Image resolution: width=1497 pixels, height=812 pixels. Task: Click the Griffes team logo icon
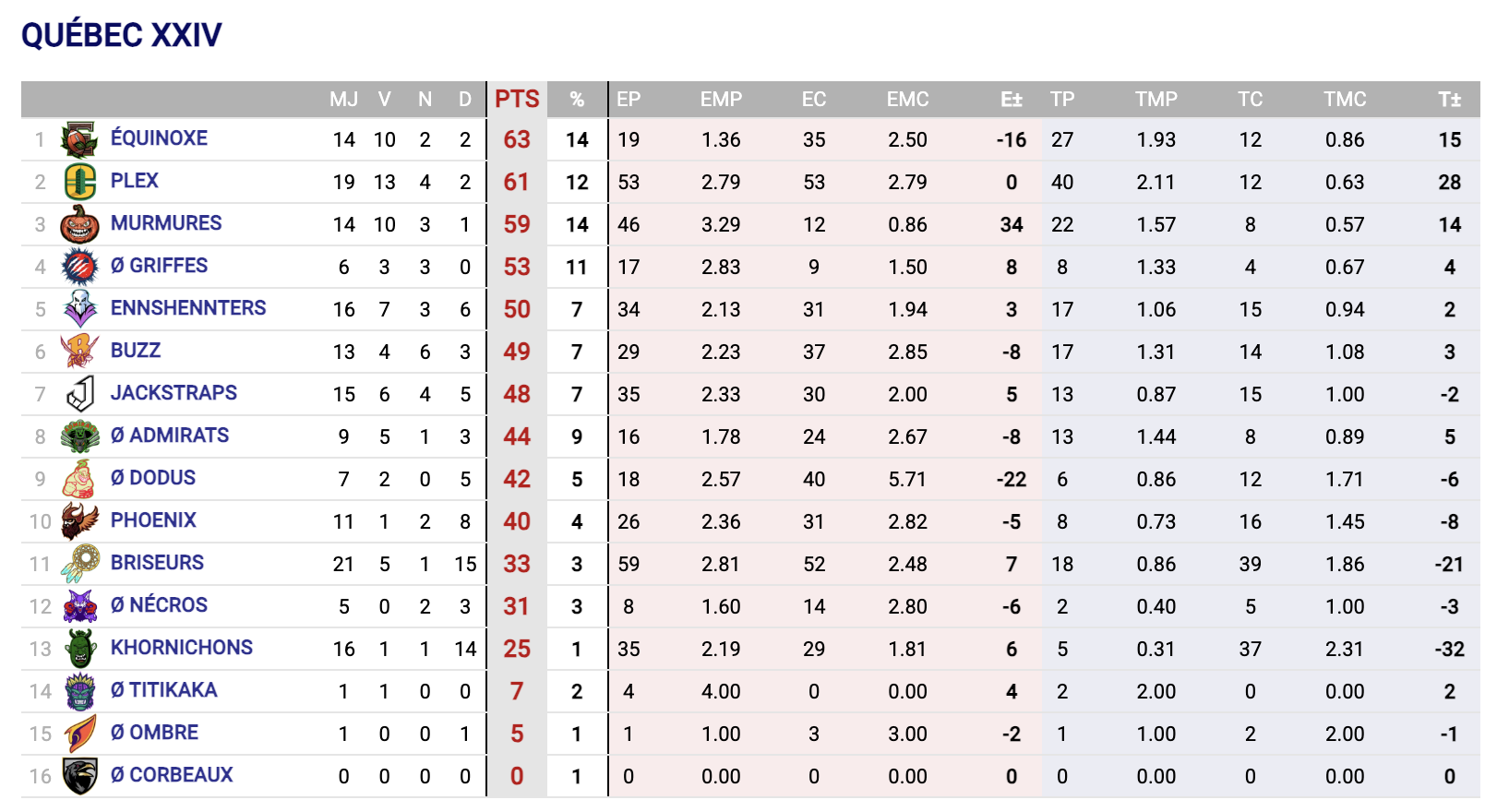79,267
